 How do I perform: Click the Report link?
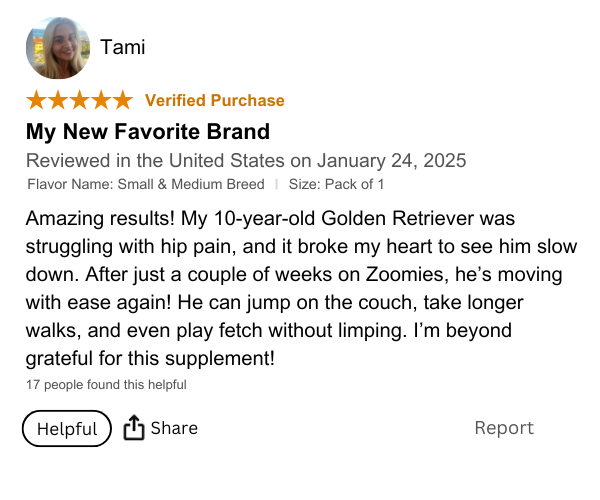[x=504, y=428]
